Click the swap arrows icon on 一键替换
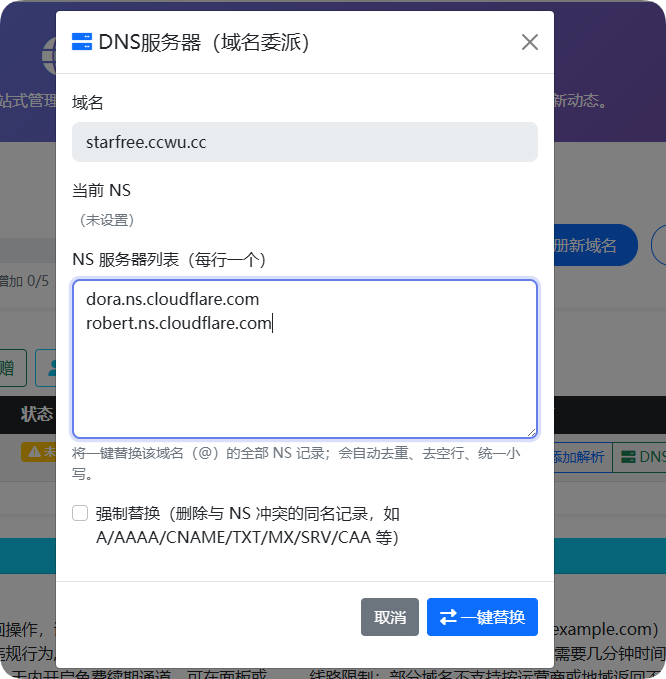Image resolution: width=666 pixels, height=679 pixels. (x=448, y=617)
